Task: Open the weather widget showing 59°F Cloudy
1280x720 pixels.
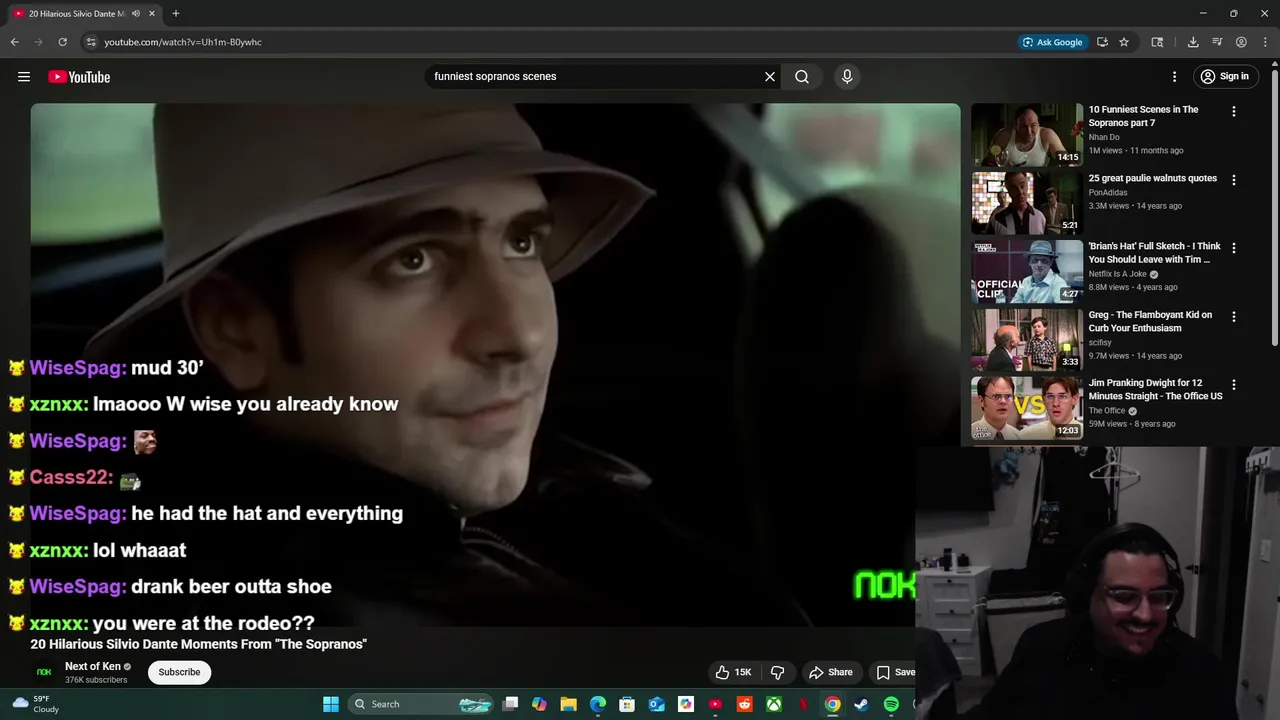Action: click(35, 704)
